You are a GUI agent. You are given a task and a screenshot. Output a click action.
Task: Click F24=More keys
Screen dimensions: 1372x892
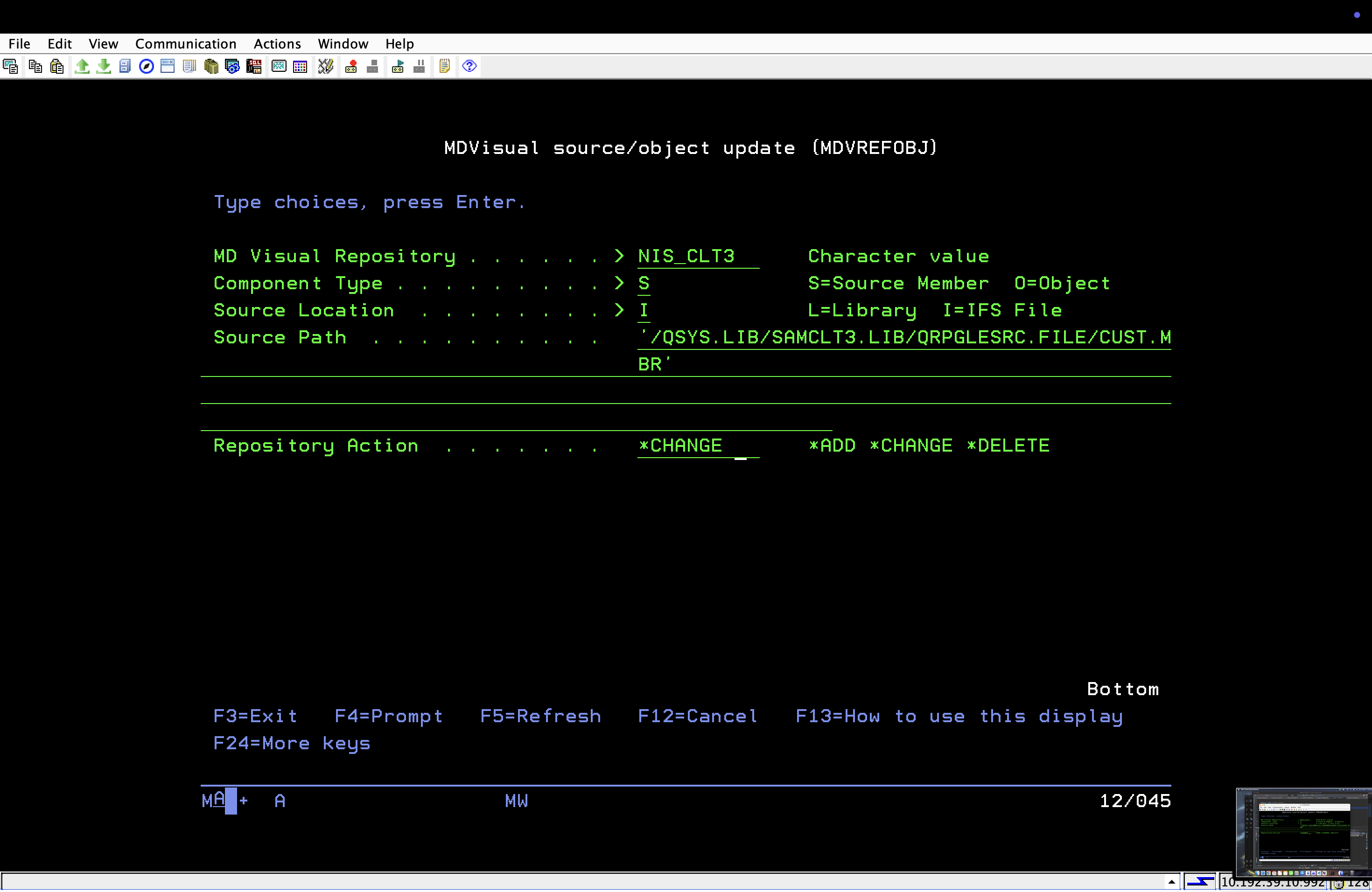point(292,744)
